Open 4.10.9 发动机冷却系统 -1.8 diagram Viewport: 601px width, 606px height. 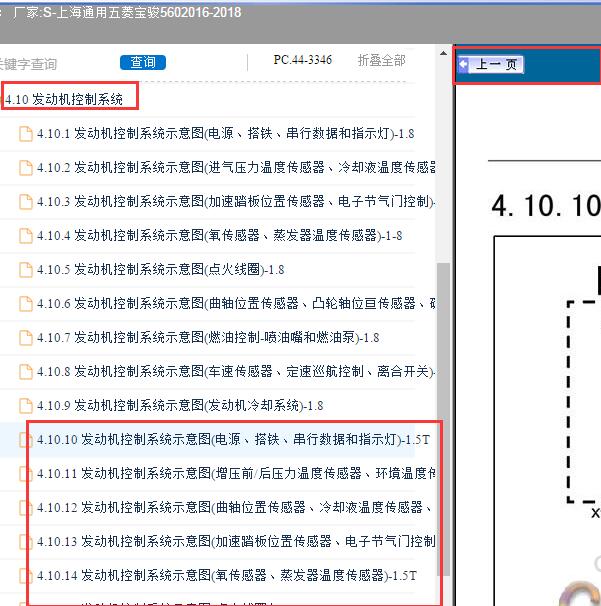pyautogui.click(x=180, y=406)
